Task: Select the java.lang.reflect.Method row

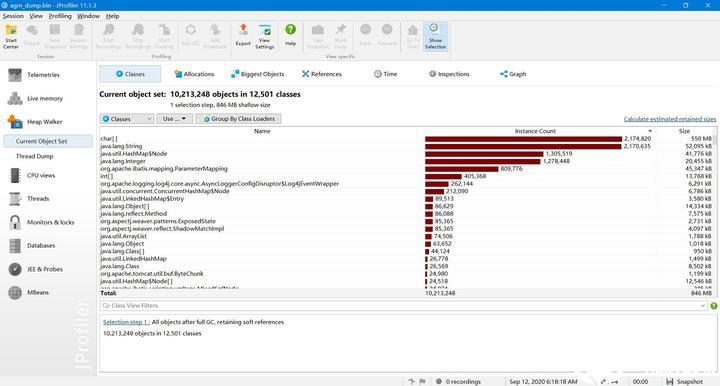Action: pyautogui.click(x=406, y=214)
